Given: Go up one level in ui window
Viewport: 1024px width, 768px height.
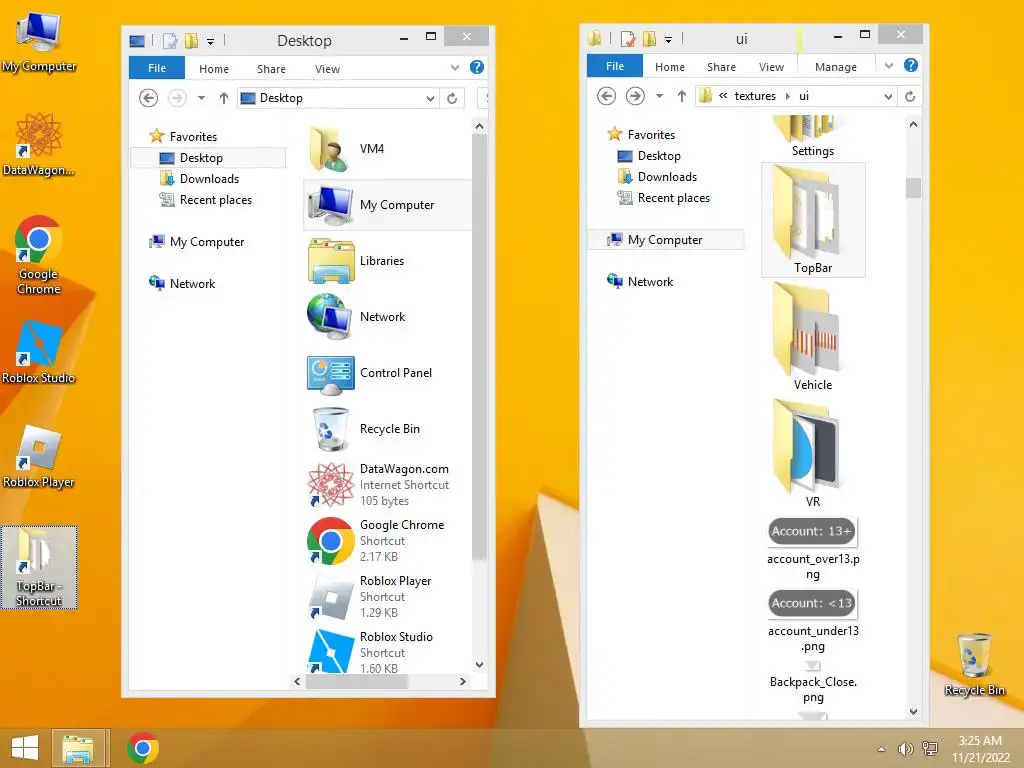Looking at the screenshot, I should (681, 96).
